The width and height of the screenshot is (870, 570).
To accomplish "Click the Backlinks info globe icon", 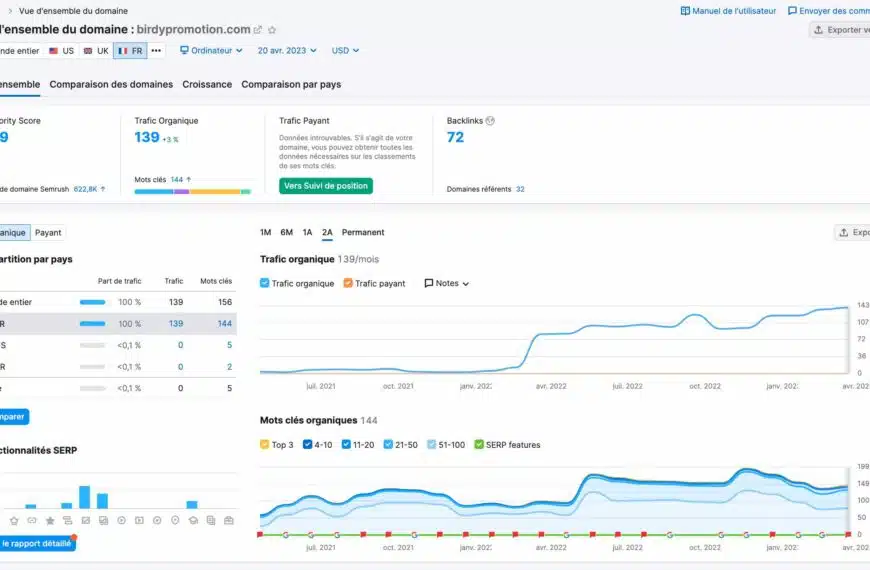I will click(x=490, y=121).
